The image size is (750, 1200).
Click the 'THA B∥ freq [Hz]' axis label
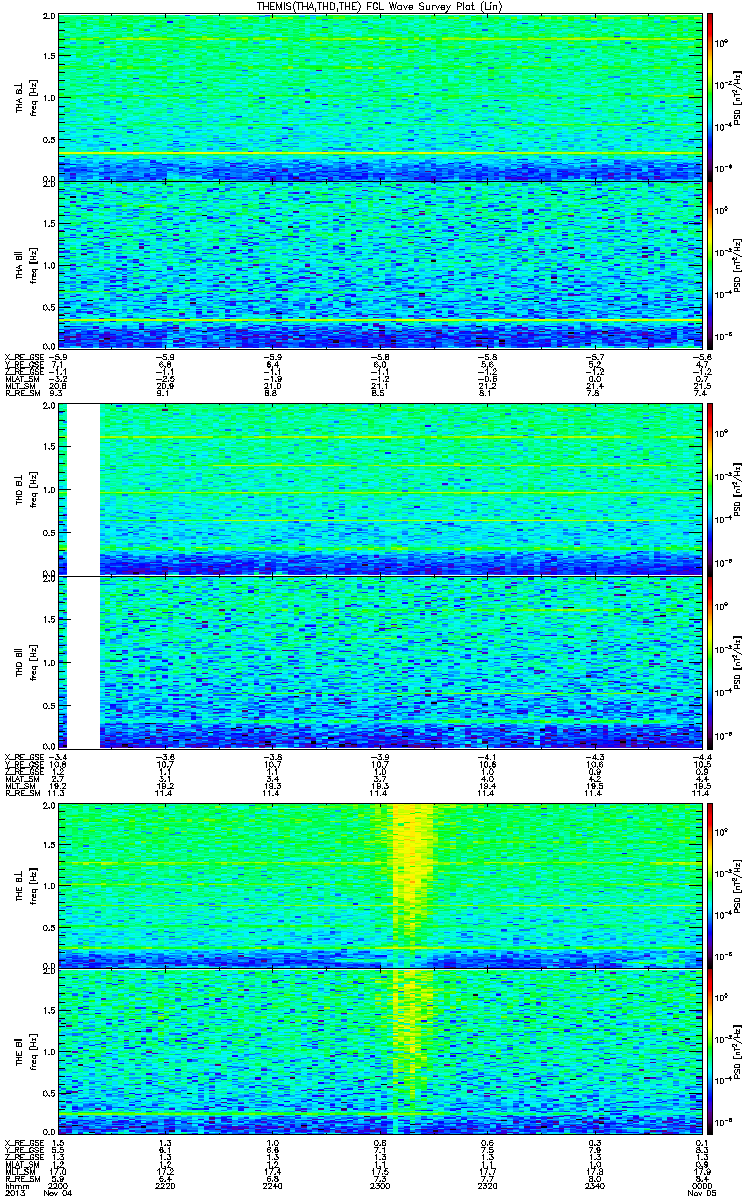click(x=25, y=264)
